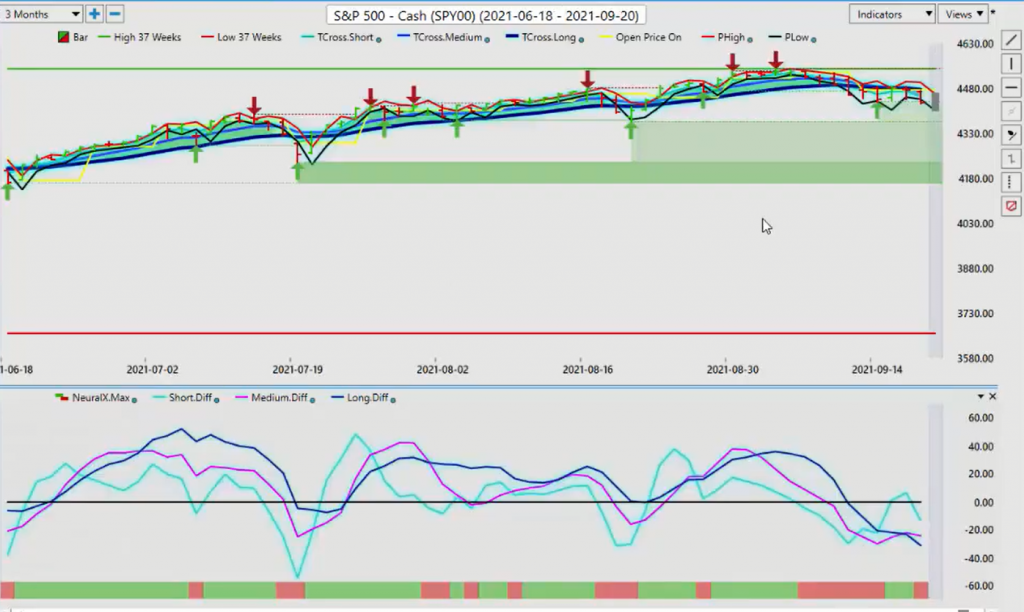The height and width of the screenshot is (612, 1024).
Task: Click the Long.Diff legend label
Action: pos(368,397)
